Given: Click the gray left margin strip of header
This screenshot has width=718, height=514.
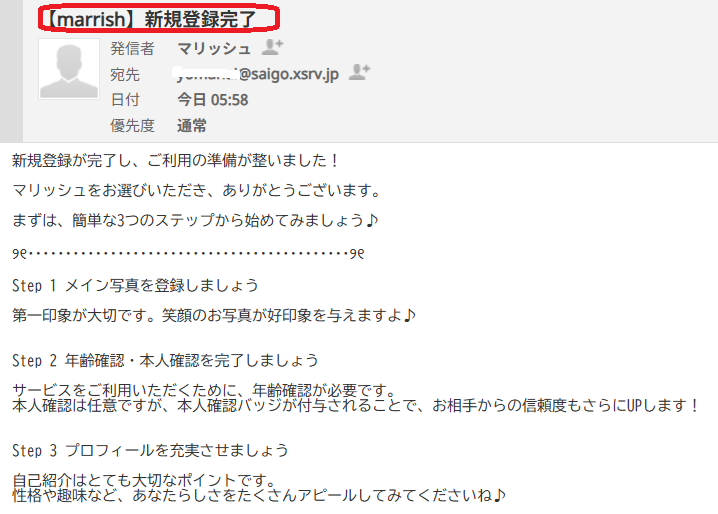Looking at the screenshot, I should click(x=11, y=71).
